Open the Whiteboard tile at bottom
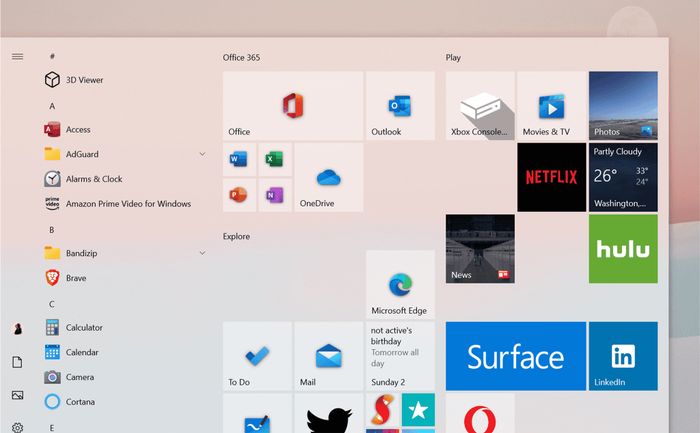The width and height of the screenshot is (700, 433). coord(257,413)
